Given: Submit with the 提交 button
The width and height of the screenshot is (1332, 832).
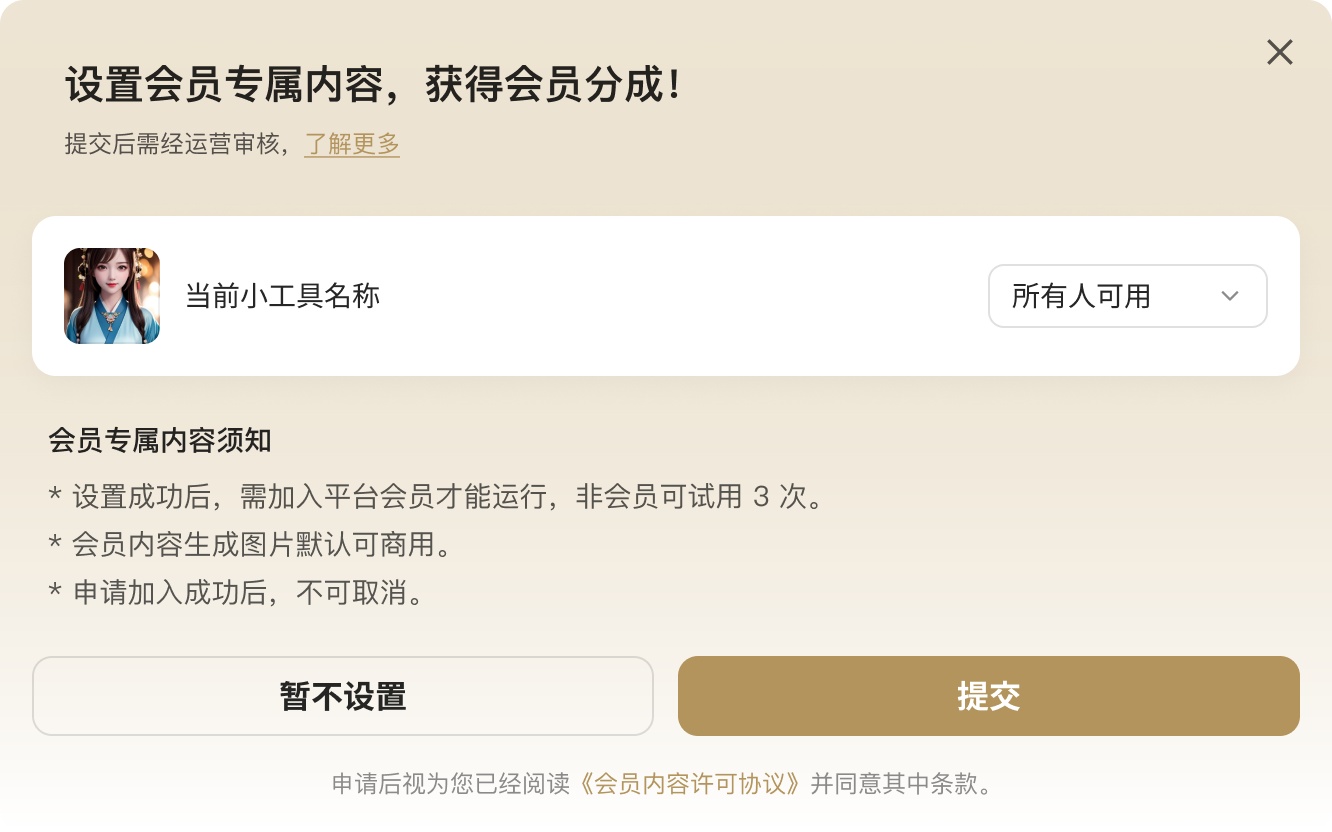Looking at the screenshot, I should [x=988, y=696].
